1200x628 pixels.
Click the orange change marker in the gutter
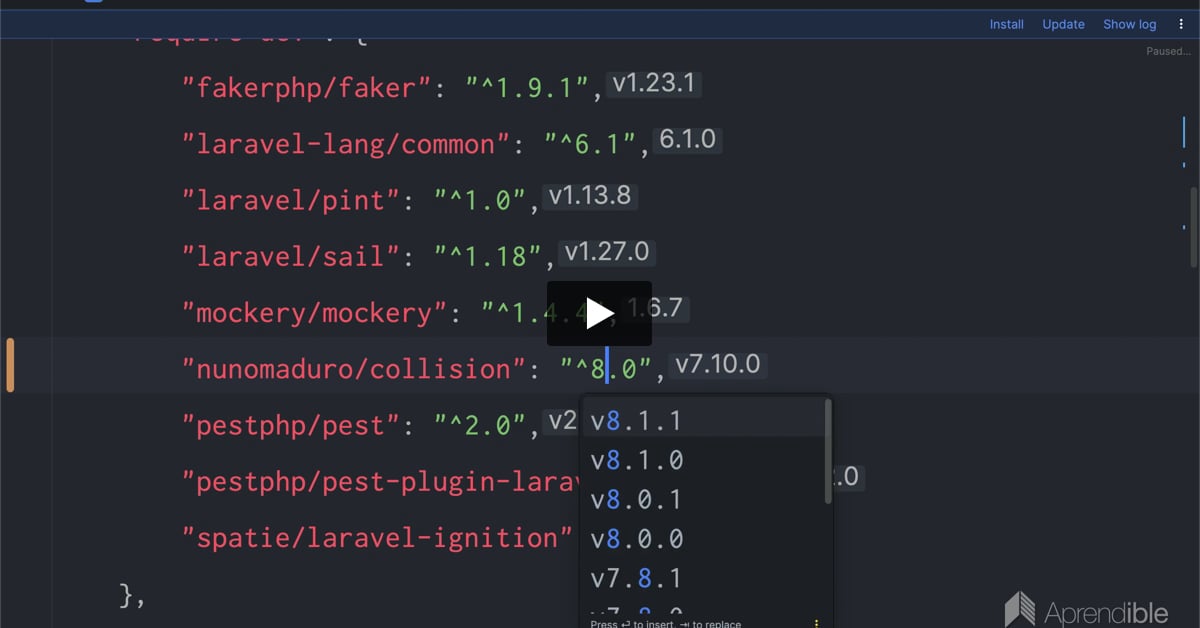click(10, 365)
